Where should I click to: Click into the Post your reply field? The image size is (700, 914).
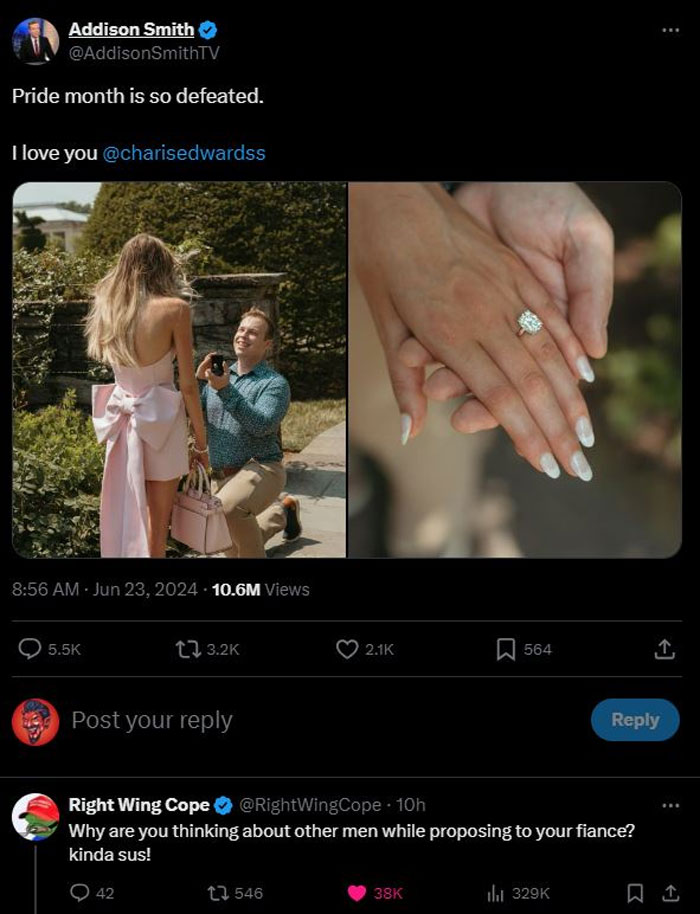[200, 719]
